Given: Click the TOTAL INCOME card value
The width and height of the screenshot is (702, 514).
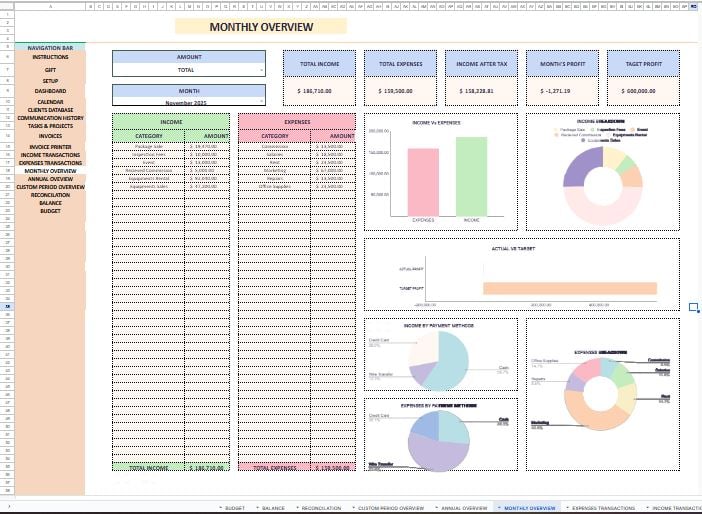Looking at the screenshot, I should pyautogui.click(x=319, y=91).
